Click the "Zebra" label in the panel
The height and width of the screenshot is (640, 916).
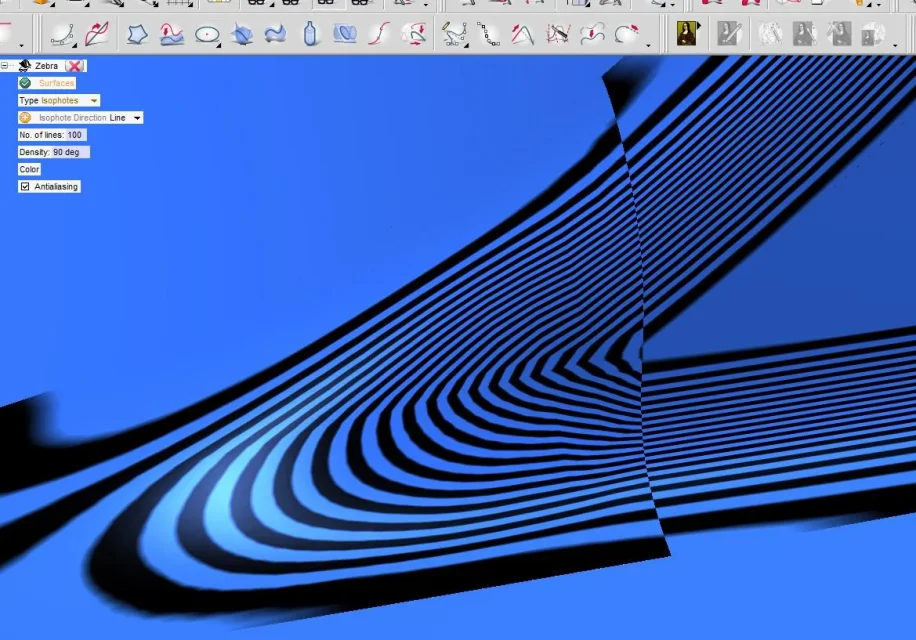click(46, 66)
